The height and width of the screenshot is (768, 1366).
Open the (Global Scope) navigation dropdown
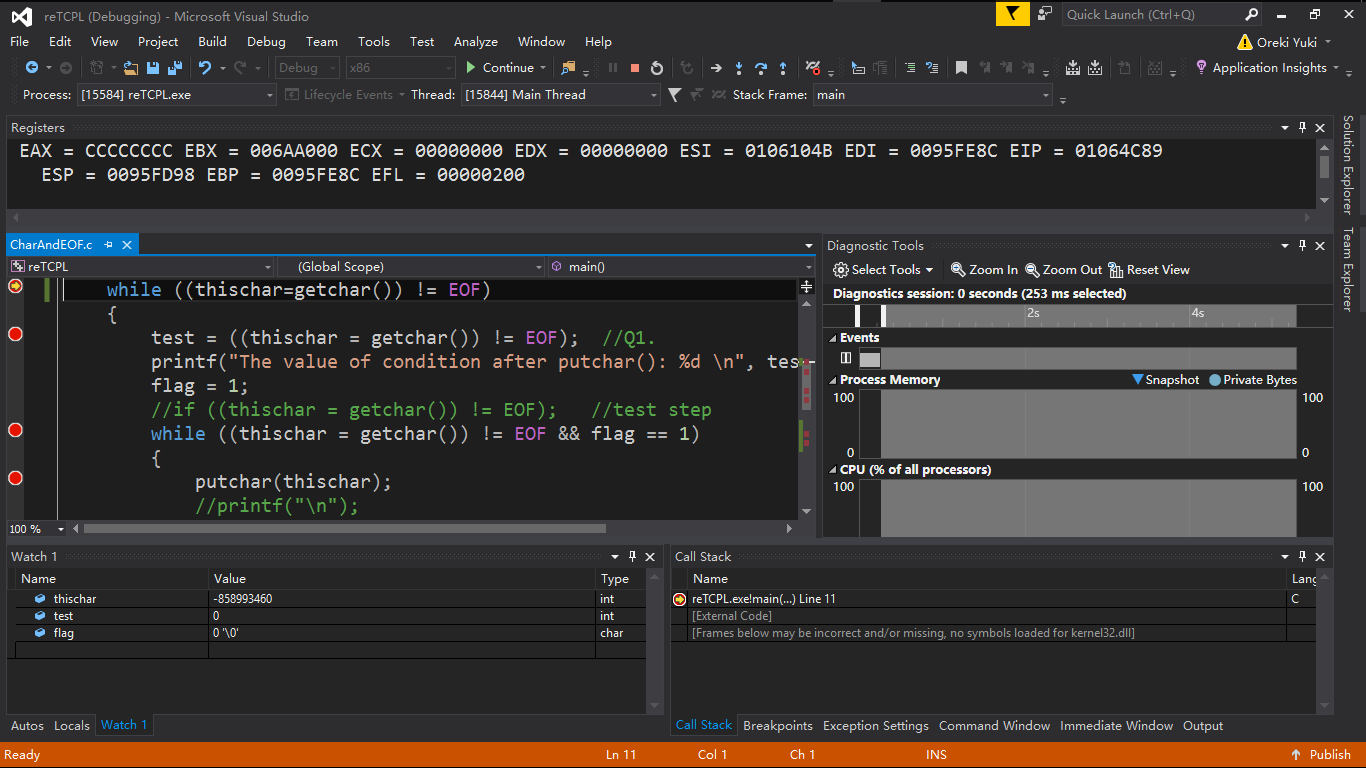(x=412, y=267)
